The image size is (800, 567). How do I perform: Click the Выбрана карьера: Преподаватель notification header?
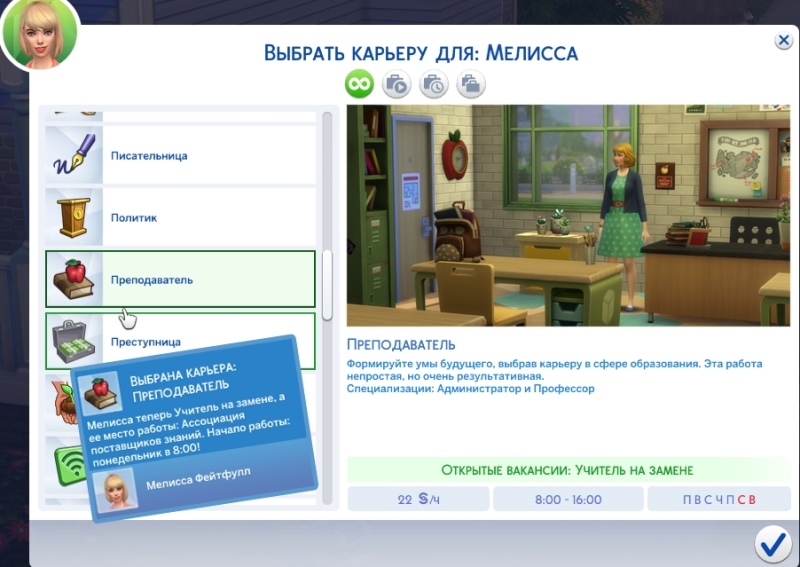click(x=183, y=381)
